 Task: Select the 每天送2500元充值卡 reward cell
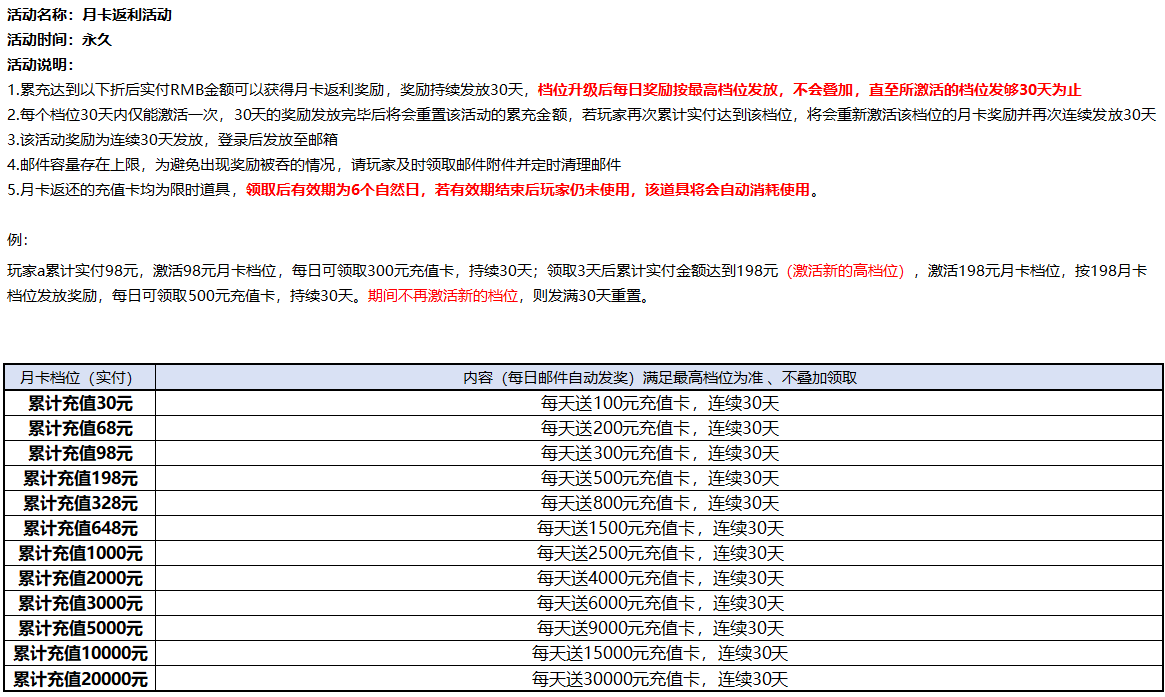coord(659,553)
